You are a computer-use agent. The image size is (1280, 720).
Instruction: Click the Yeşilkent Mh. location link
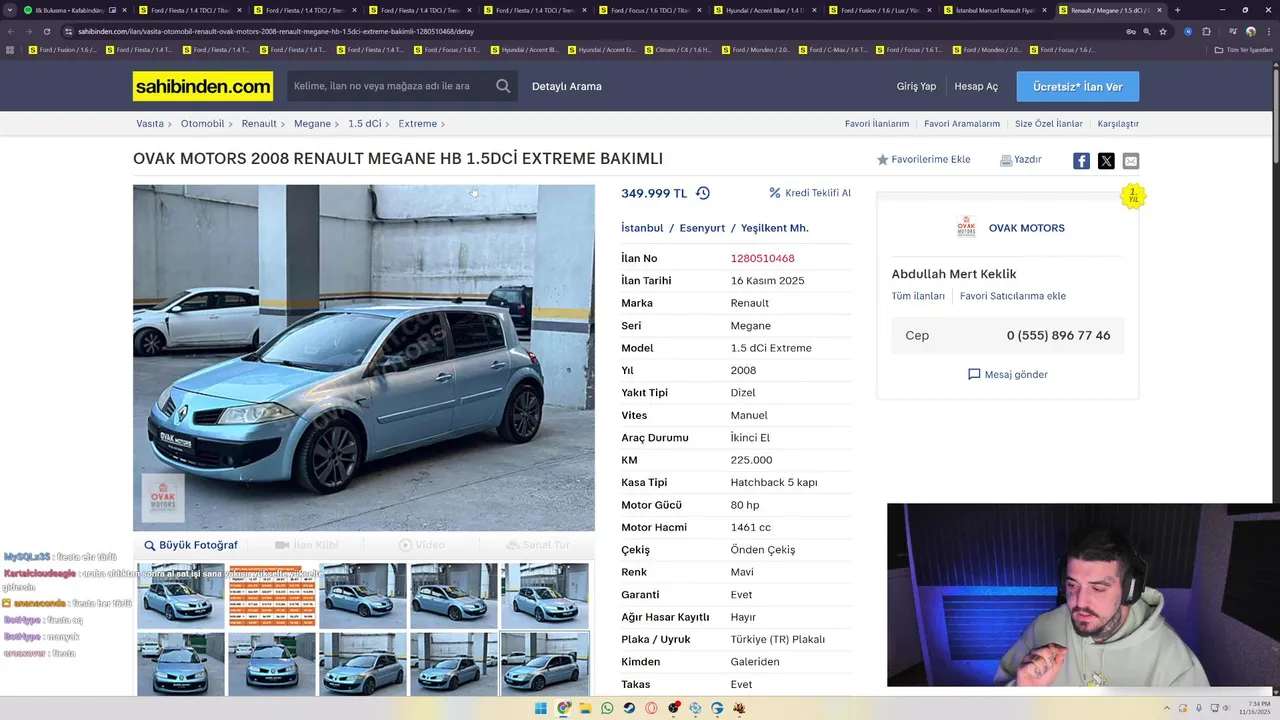pyautogui.click(x=775, y=228)
